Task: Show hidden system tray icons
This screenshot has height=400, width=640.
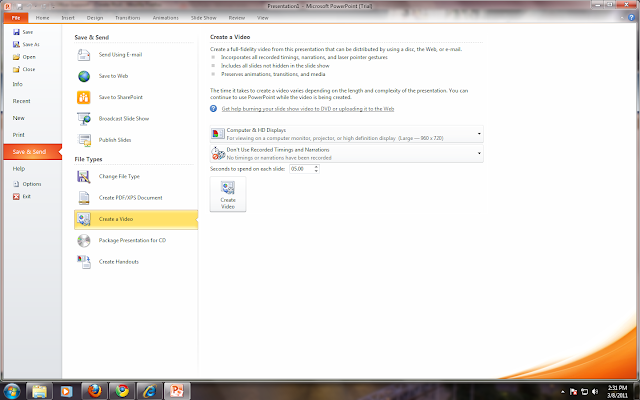Action: (563, 391)
